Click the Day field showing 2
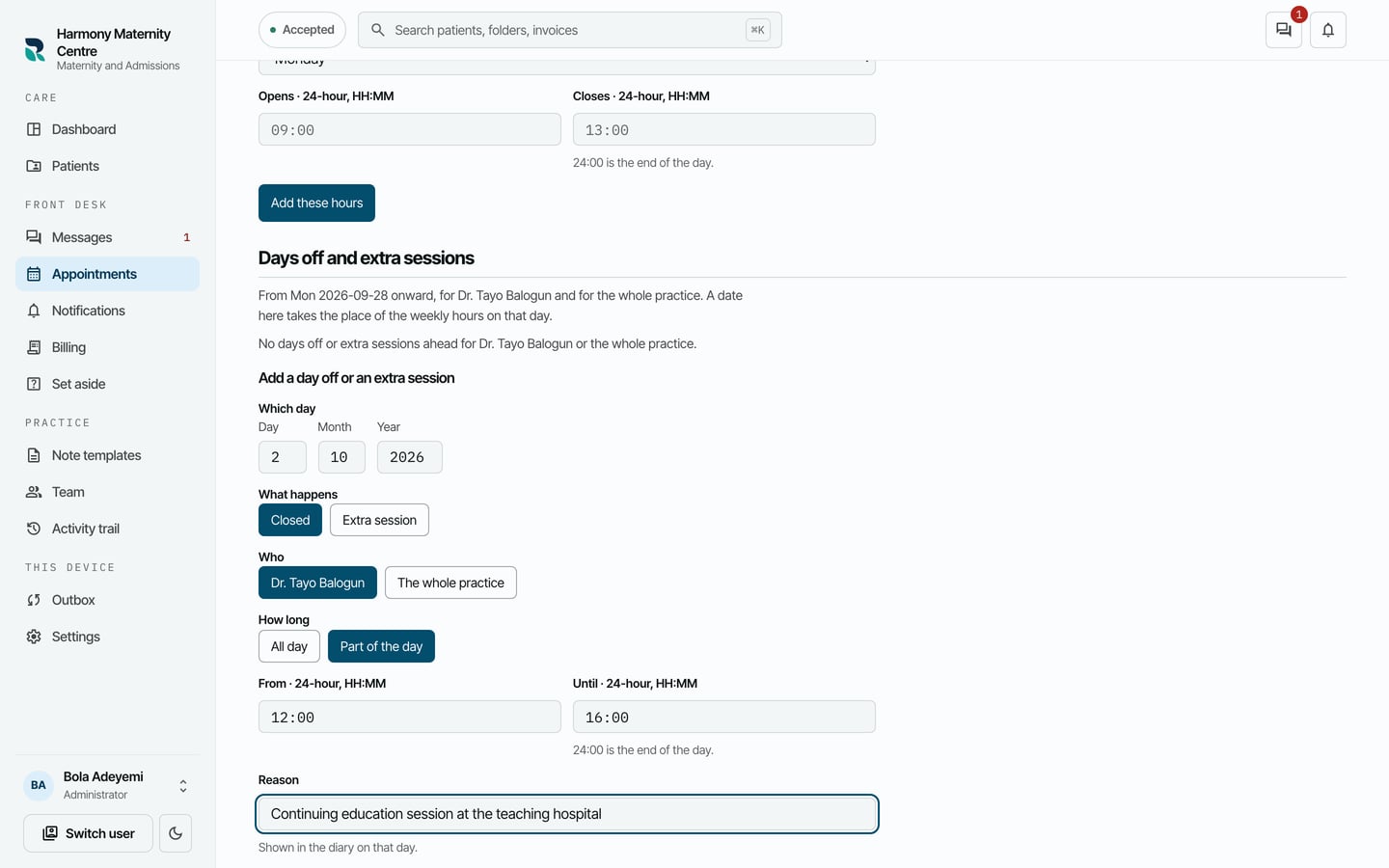 [283, 457]
